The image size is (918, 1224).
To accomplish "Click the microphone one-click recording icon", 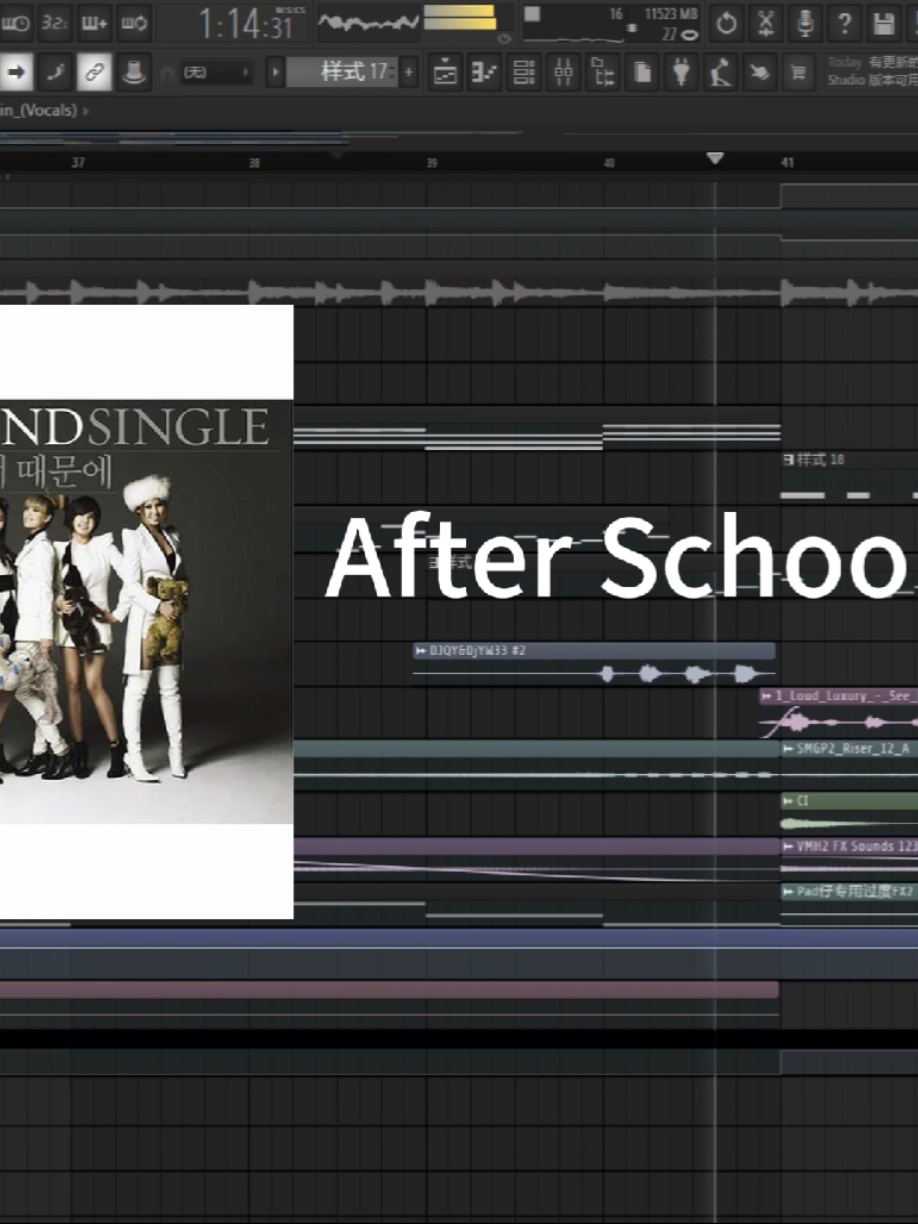I will click(805, 23).
